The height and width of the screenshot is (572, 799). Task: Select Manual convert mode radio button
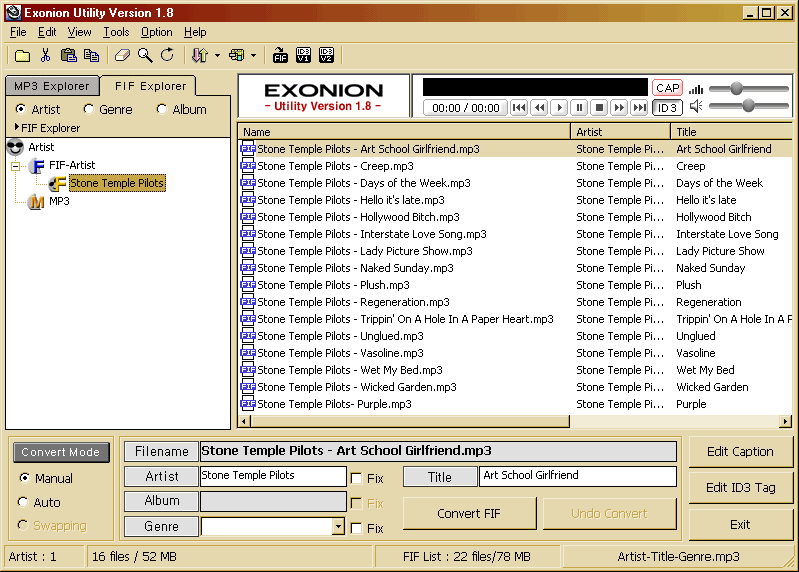(x=24, y=478)
